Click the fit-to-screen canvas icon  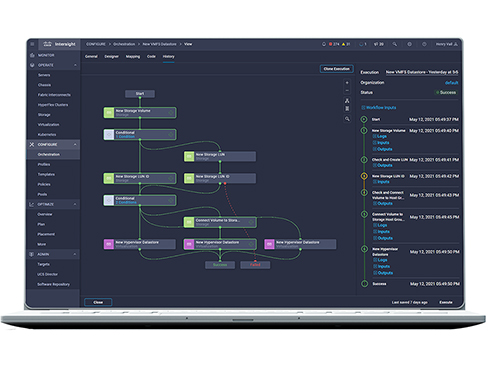(347, 109)
